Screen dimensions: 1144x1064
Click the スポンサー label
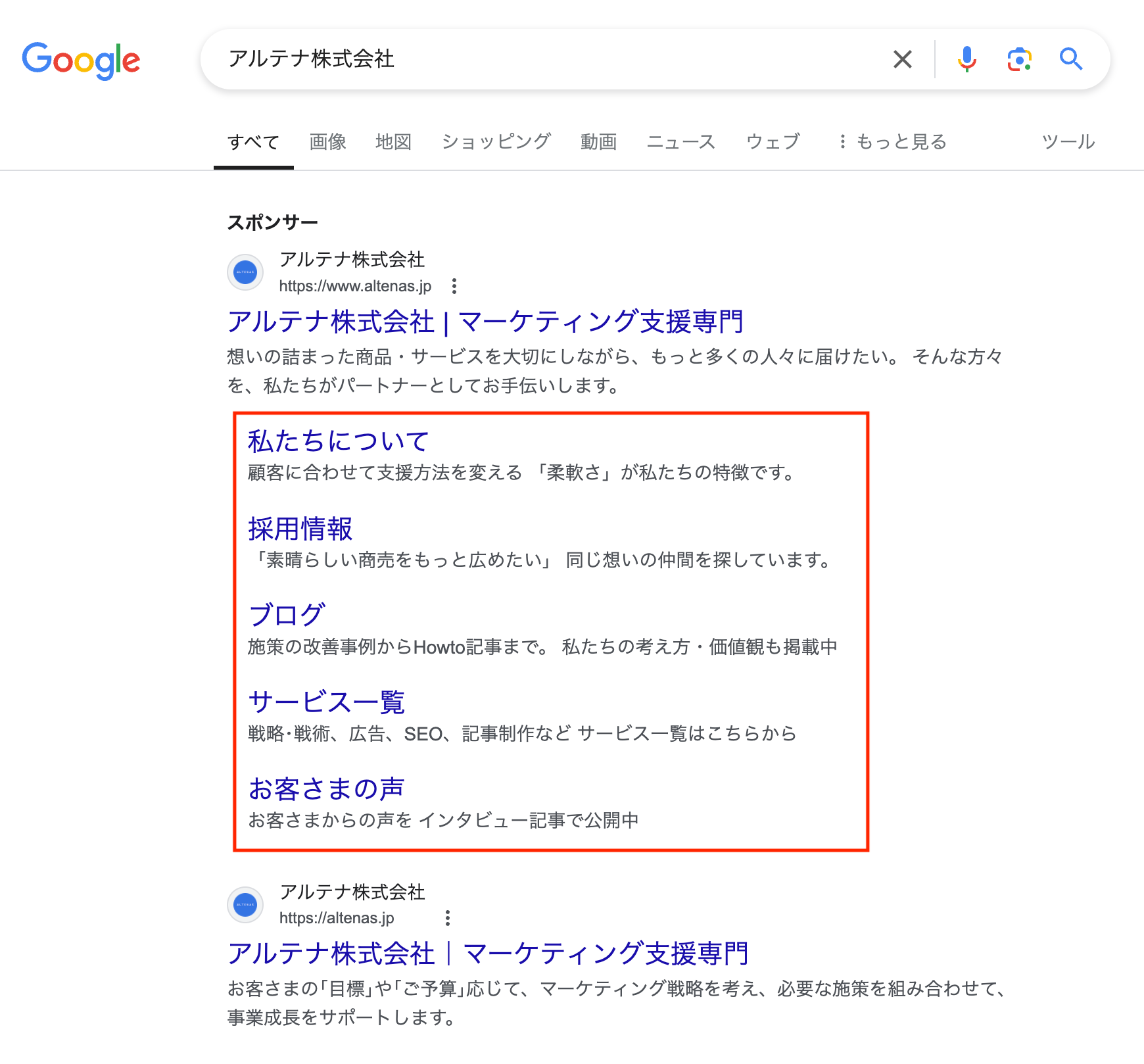coord(273,223)
